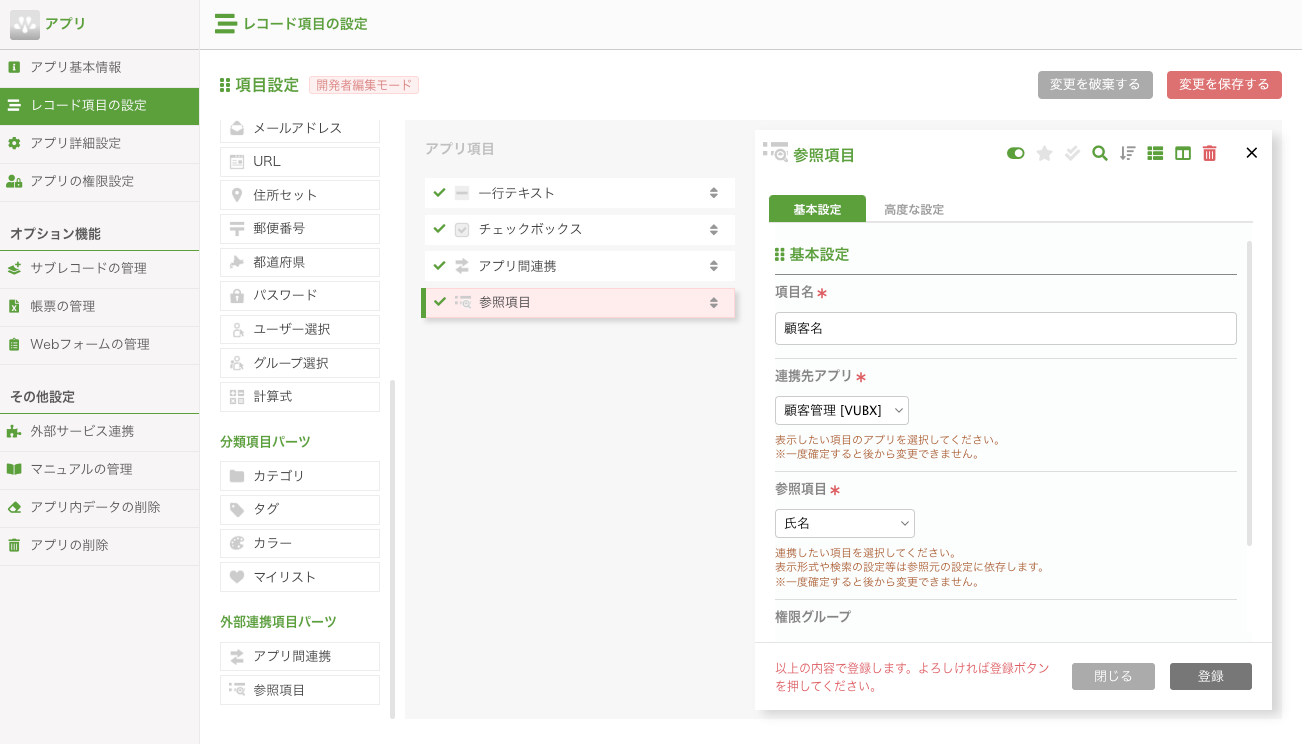The height and width of the screenshot is (744, 1302).
Task: Click the reorder handle on チェックボックス row
Action: coord(714,229)
